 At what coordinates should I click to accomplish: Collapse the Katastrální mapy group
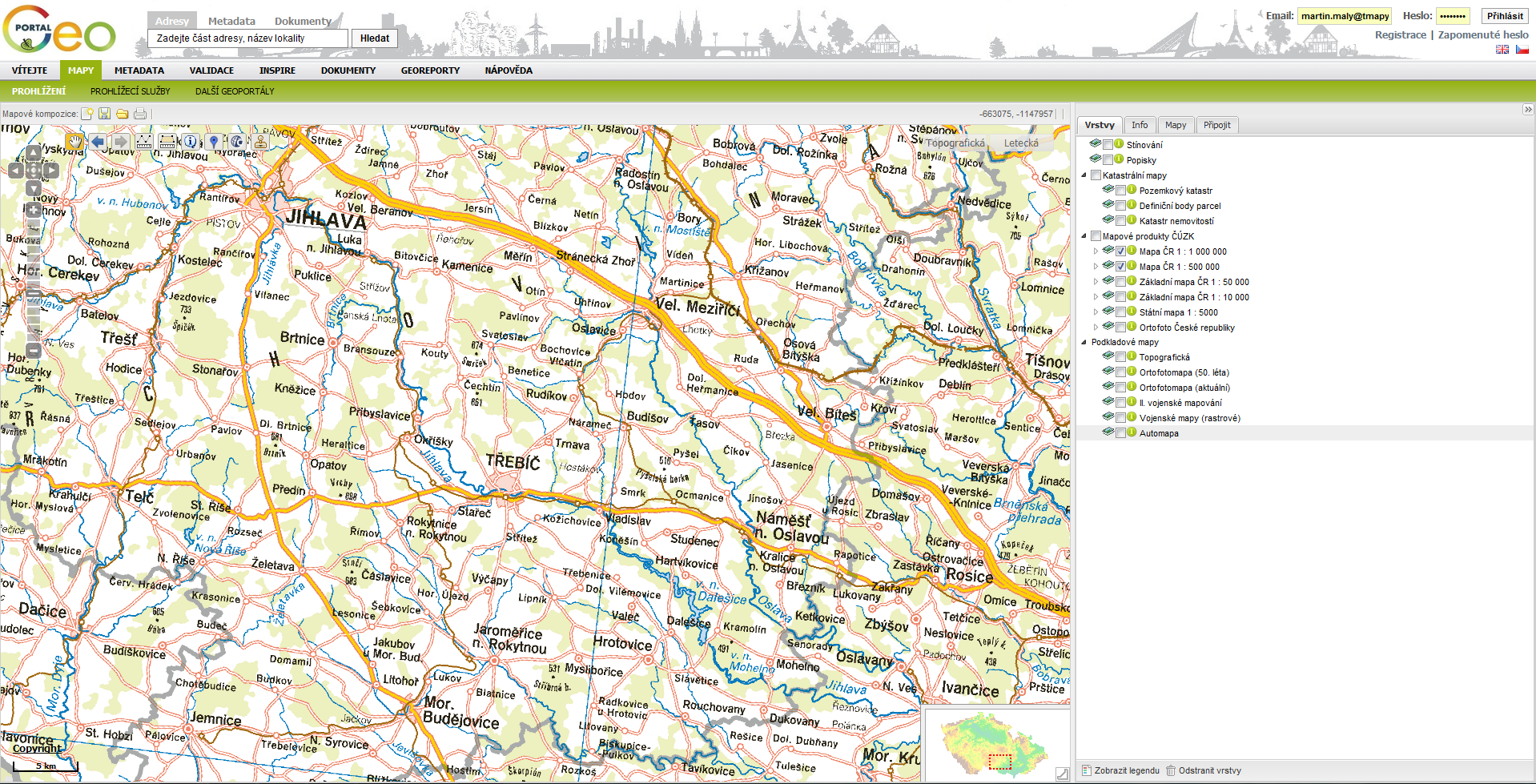1084,175
